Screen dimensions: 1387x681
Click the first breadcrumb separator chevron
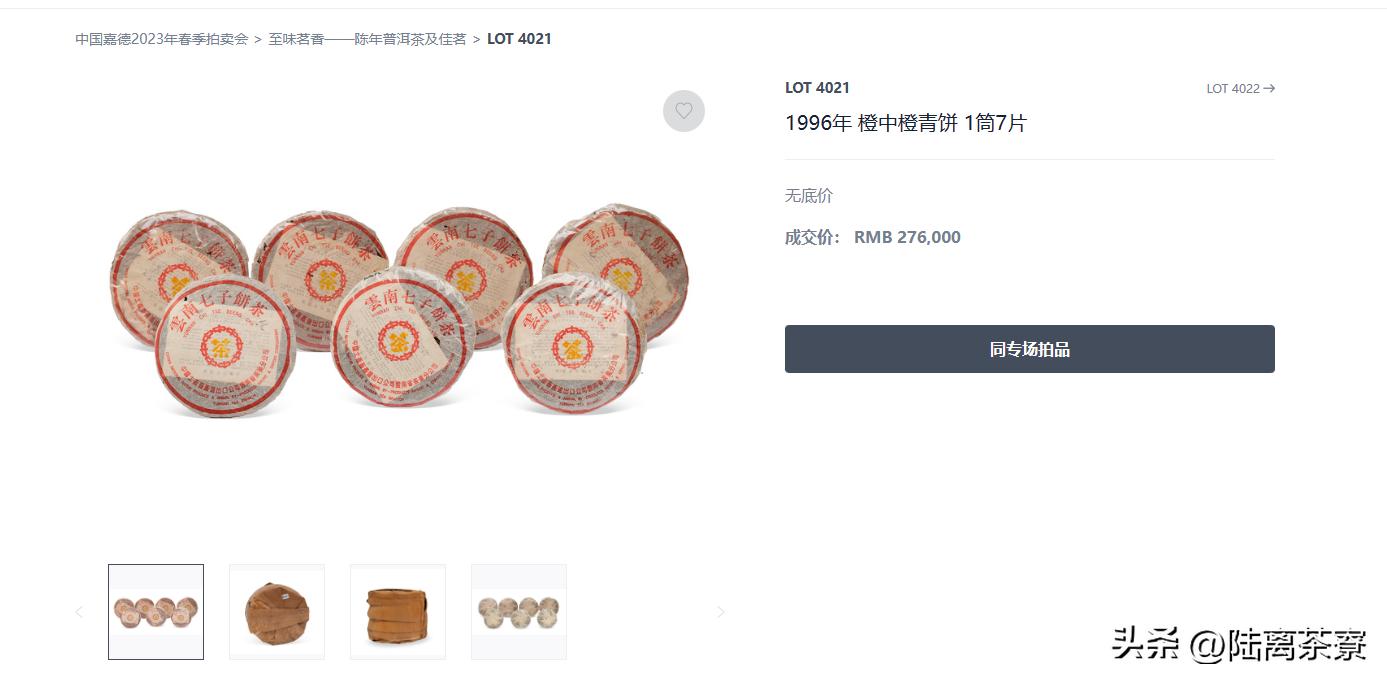[x=258, y=39]
